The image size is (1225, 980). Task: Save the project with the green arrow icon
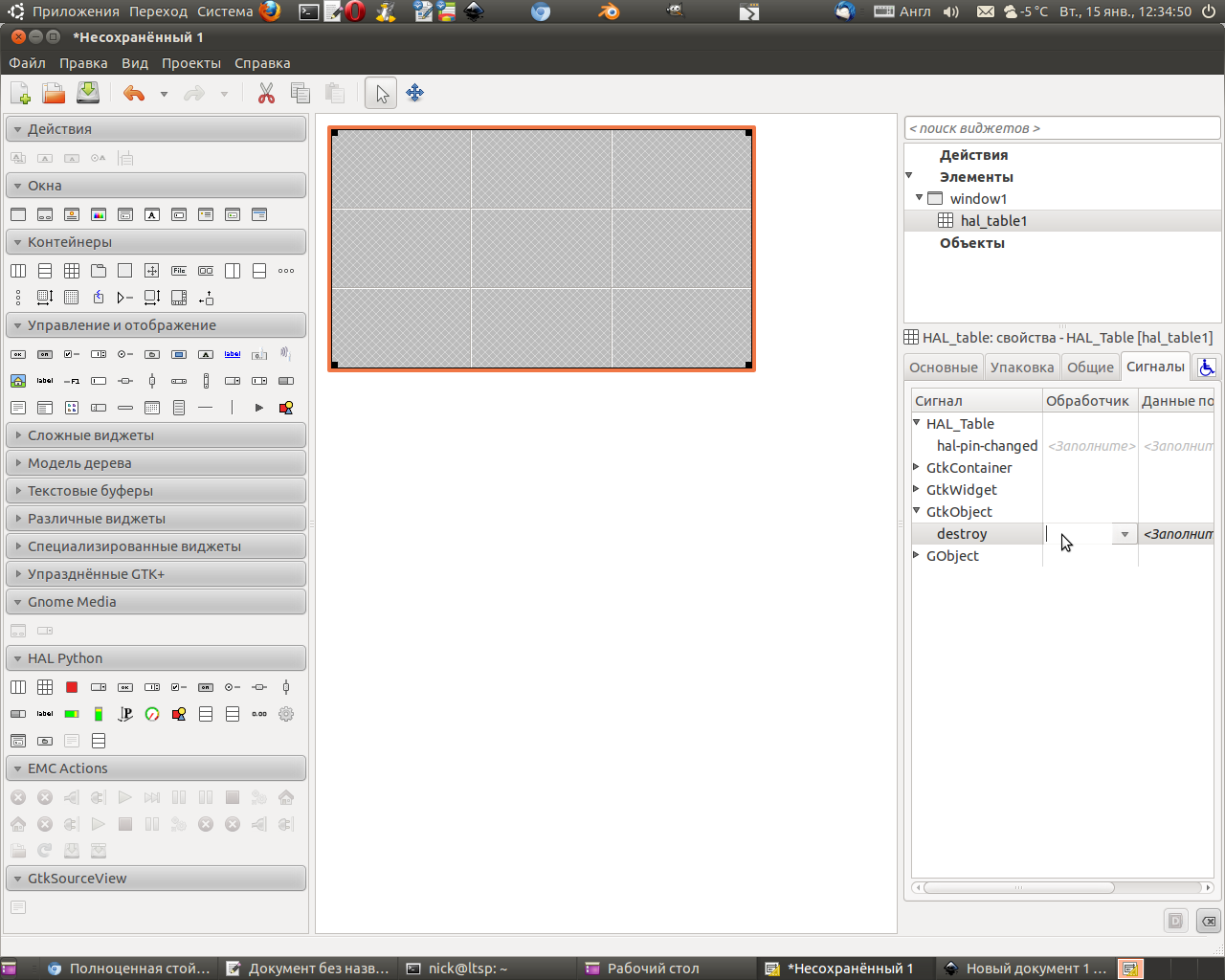(87, 93)
